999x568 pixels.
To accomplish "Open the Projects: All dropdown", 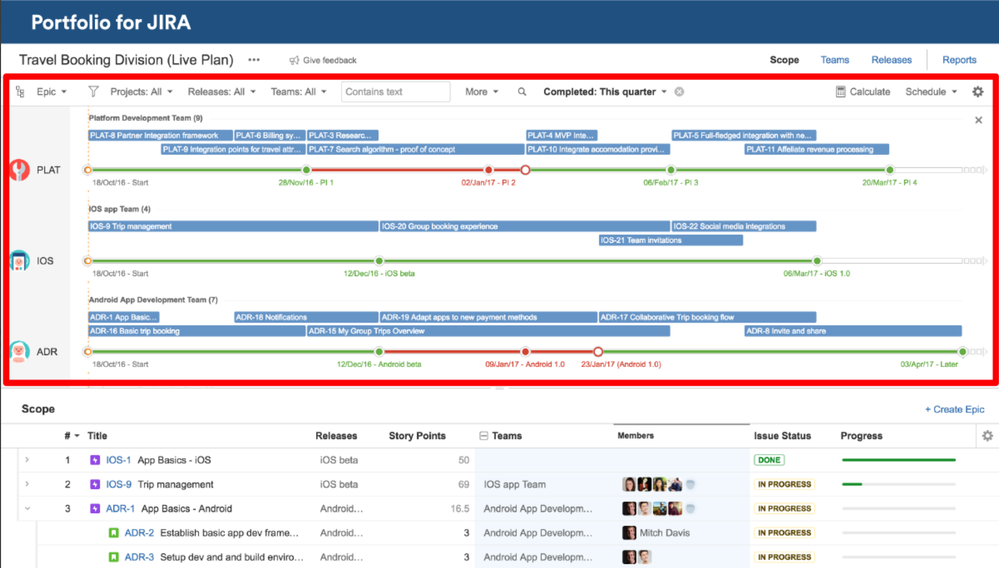I will click(141, 92).
